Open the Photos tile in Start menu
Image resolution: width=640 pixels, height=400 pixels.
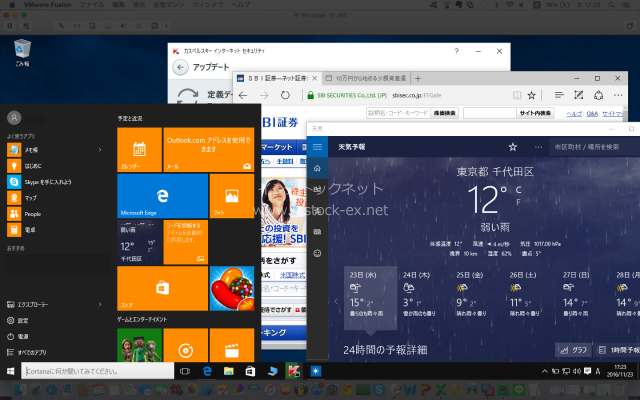coord(232,196)
